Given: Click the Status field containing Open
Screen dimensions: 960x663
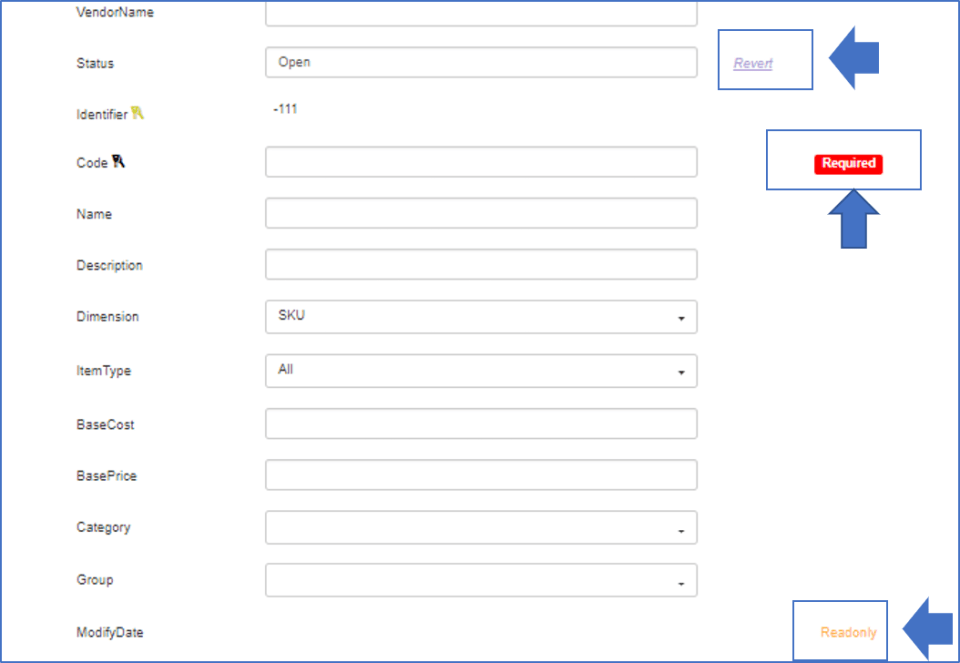Looking at the screenshot, I should tap(481, 62).
